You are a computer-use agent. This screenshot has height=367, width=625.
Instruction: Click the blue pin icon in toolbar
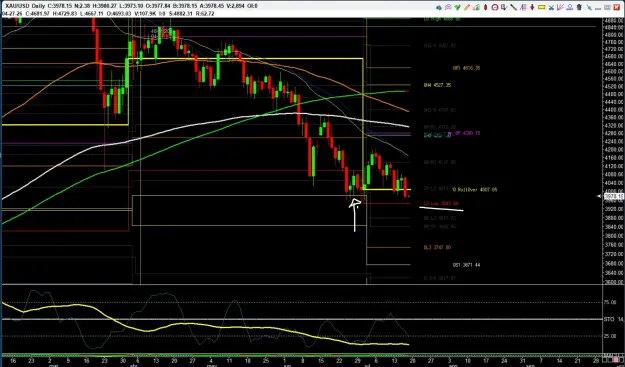[x=589, y=7]
